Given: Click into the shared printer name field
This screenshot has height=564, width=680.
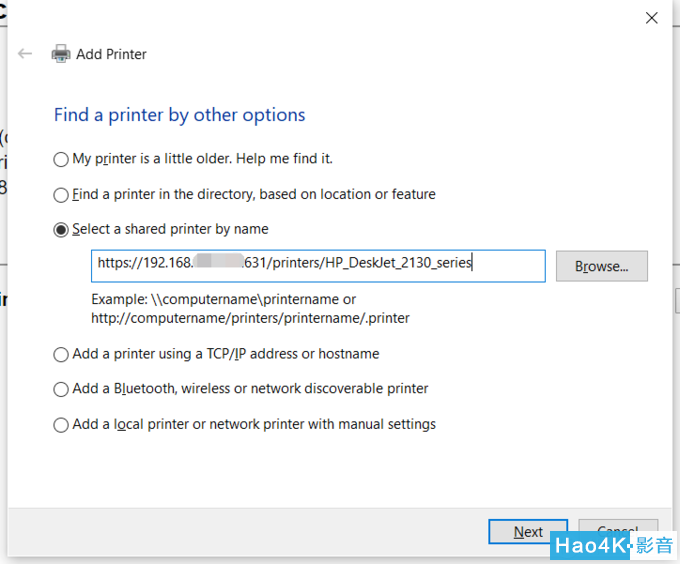Looking at the screenshot, I should click(318, 266).
